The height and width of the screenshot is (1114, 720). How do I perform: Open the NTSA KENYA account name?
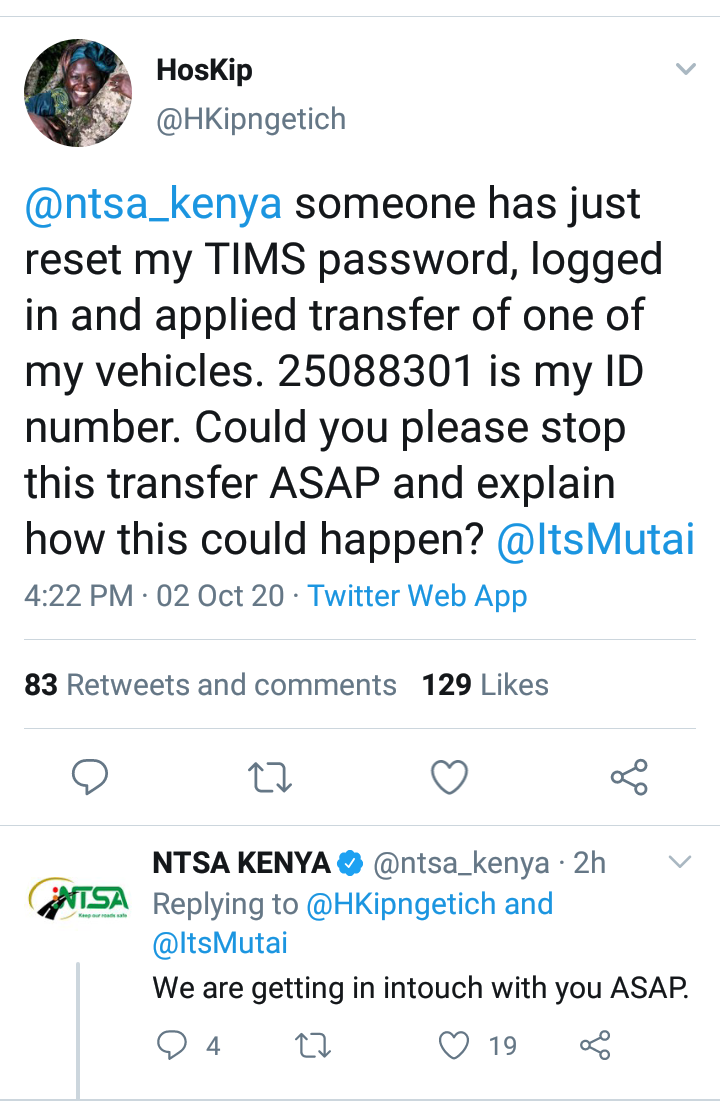coord(242,863)
